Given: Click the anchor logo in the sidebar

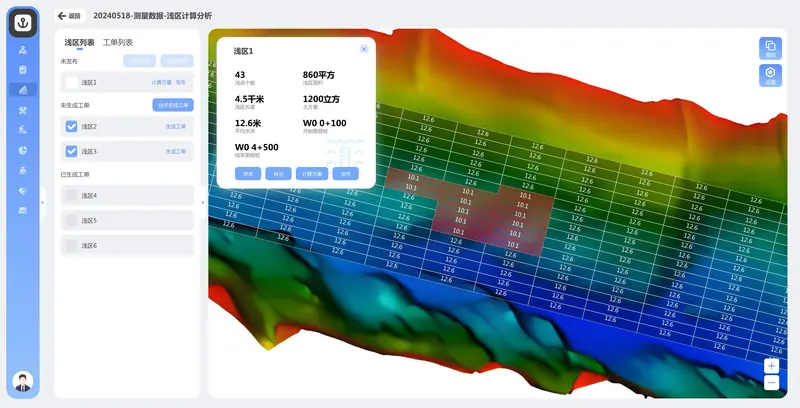Looking at the screenshot, I should [x=23, y=22].
